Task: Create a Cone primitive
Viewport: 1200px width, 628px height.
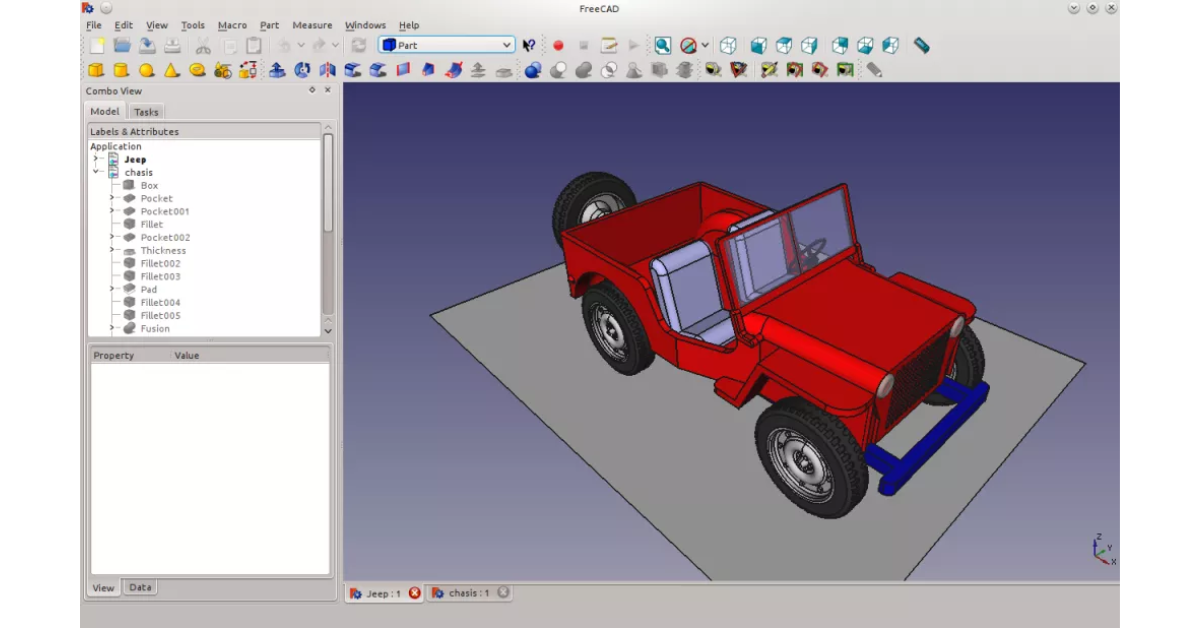Action: [171, 70]
